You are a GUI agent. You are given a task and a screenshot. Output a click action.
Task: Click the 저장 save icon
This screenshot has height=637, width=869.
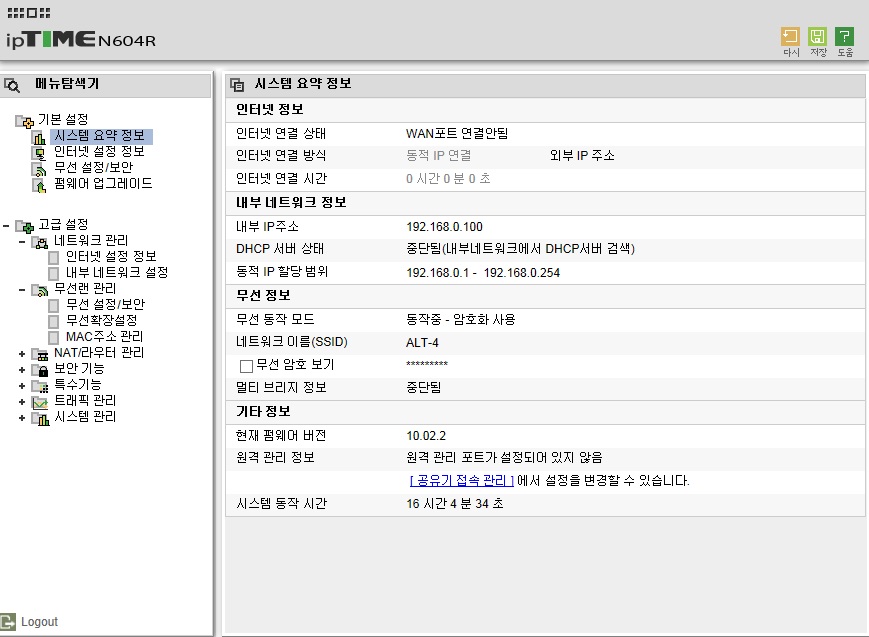tap(817, 37)
